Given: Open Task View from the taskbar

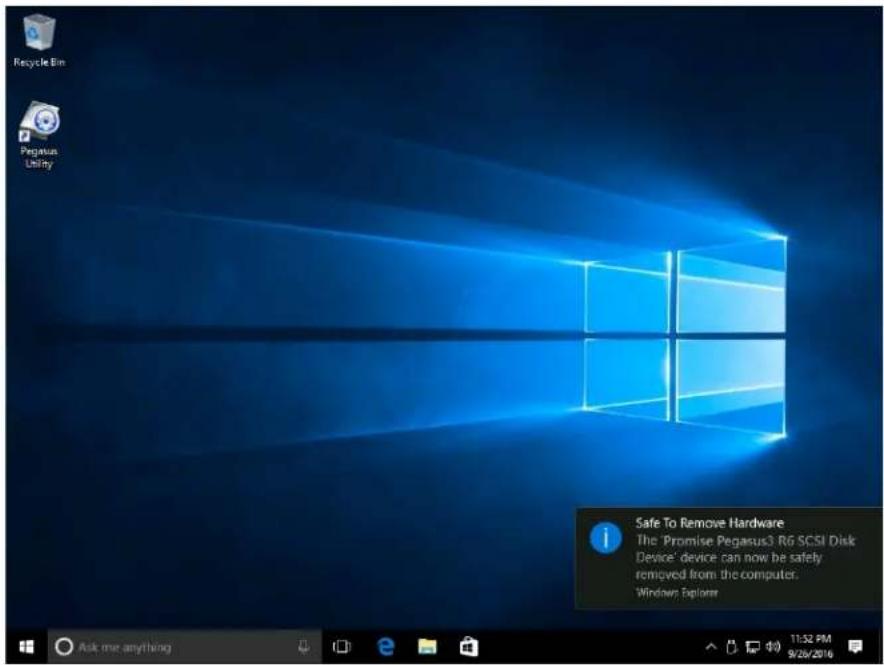Looking at the screenshot, I should coord(342,646).
